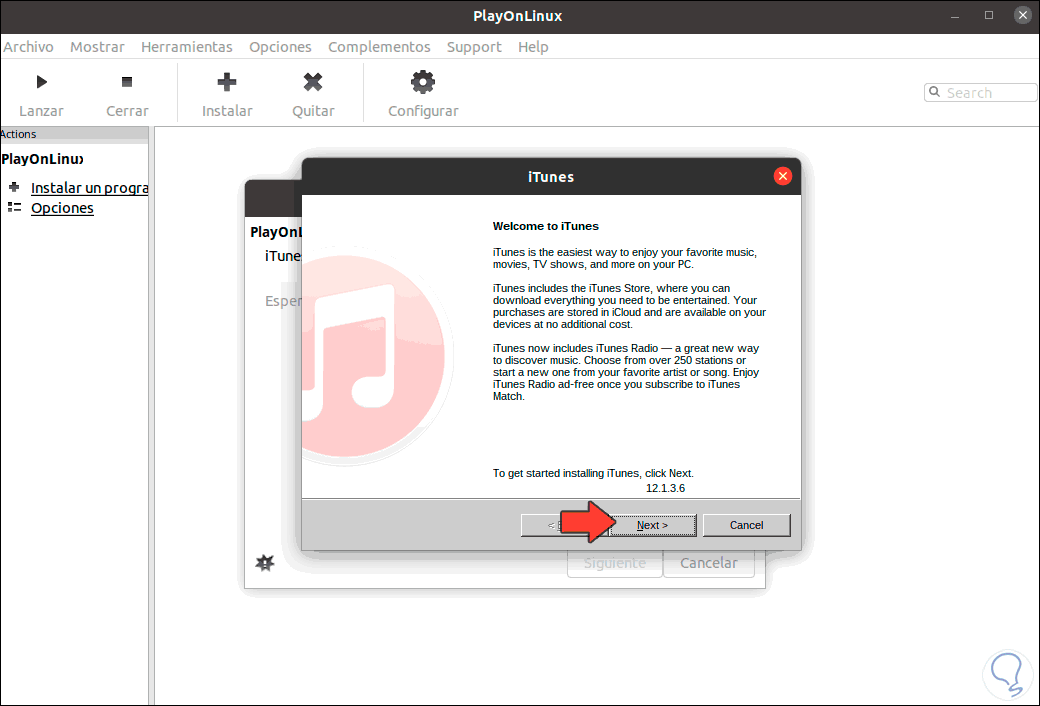Screen dimensions: 1040x706
Task: Open the Support menu
Action: point(474,47)
